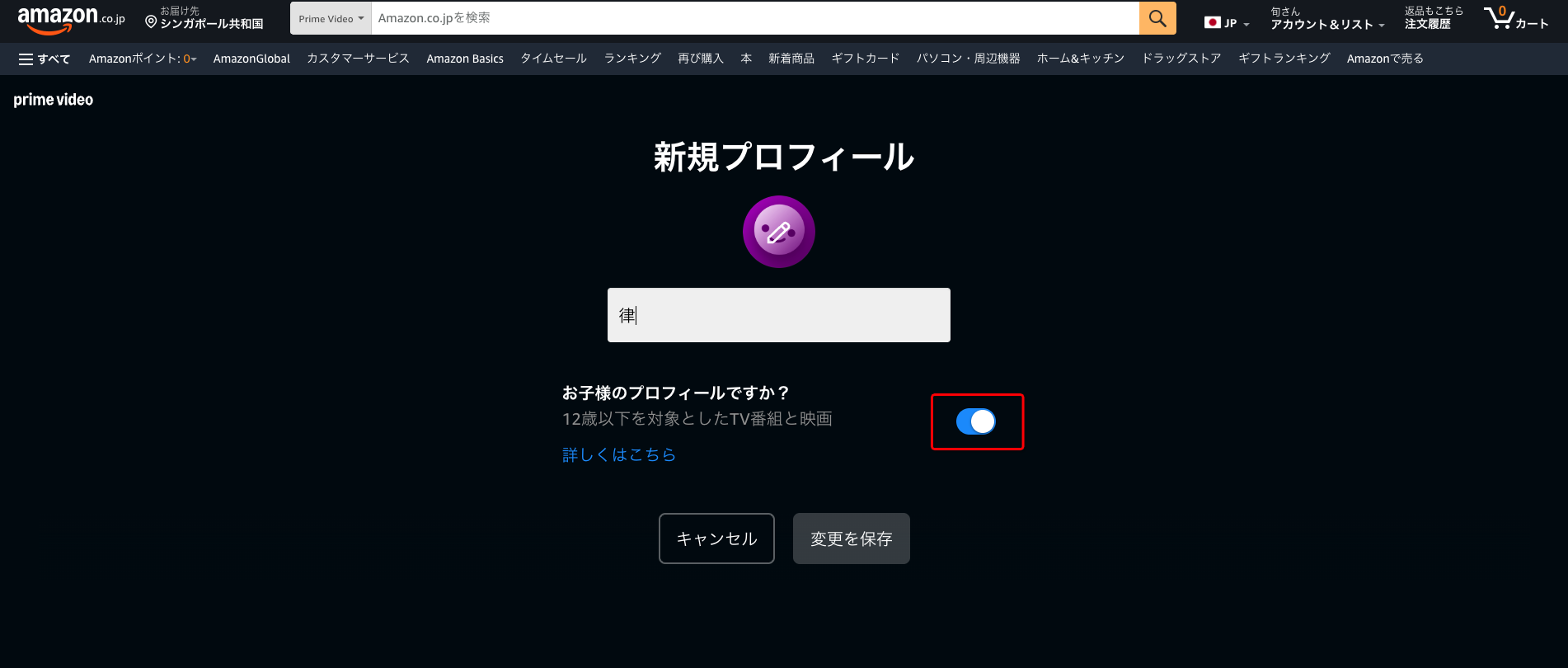The image size is (1568, 668).
Task: Click the 変更を保存 button
Action: tap(852, 539)
